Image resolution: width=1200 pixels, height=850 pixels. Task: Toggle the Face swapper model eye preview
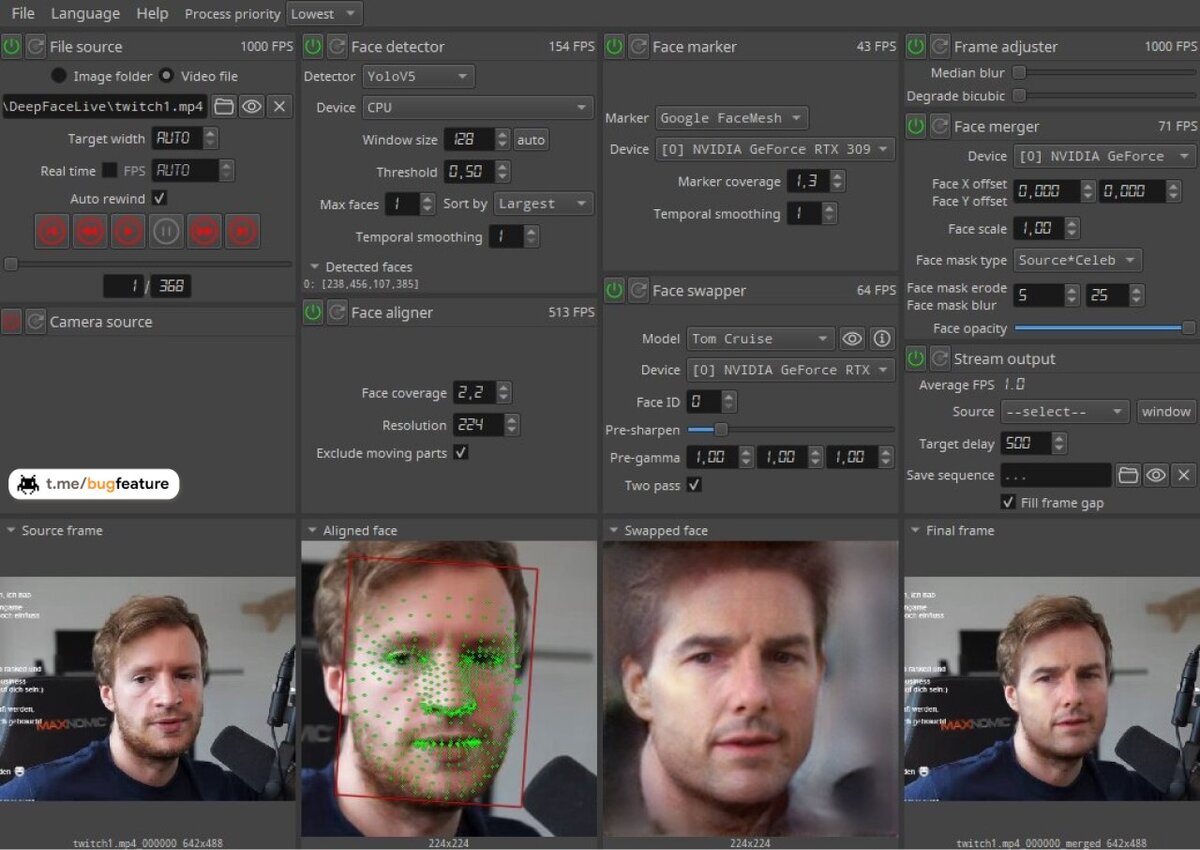pos(852,339)
